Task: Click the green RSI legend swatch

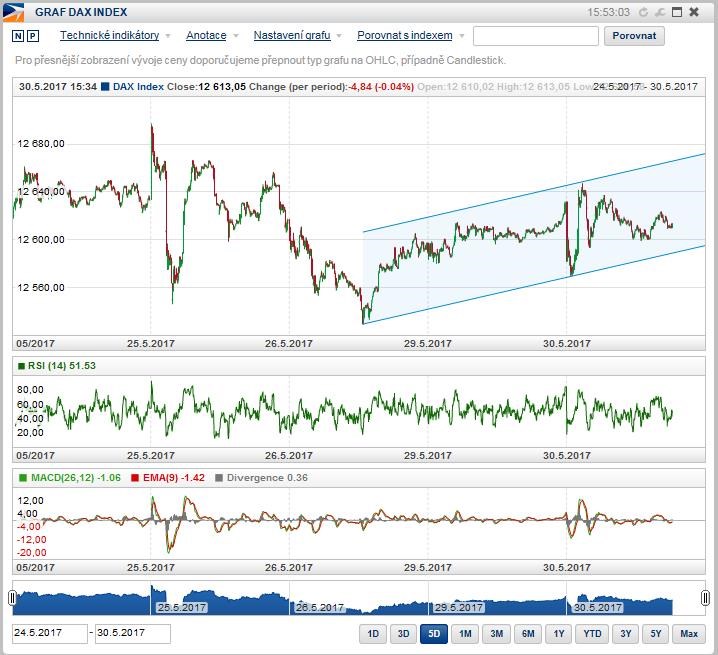Action: pos(21,366)
